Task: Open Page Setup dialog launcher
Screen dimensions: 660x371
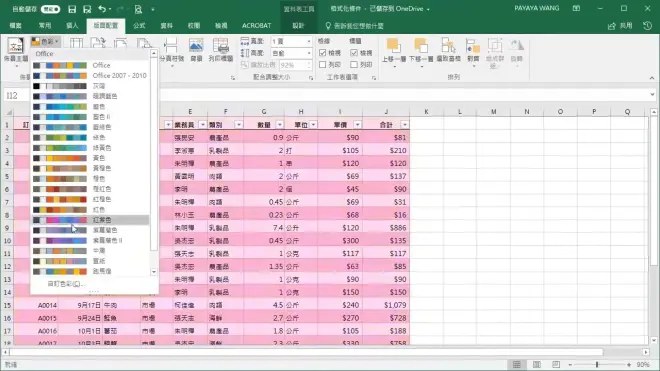Action: 233,78
